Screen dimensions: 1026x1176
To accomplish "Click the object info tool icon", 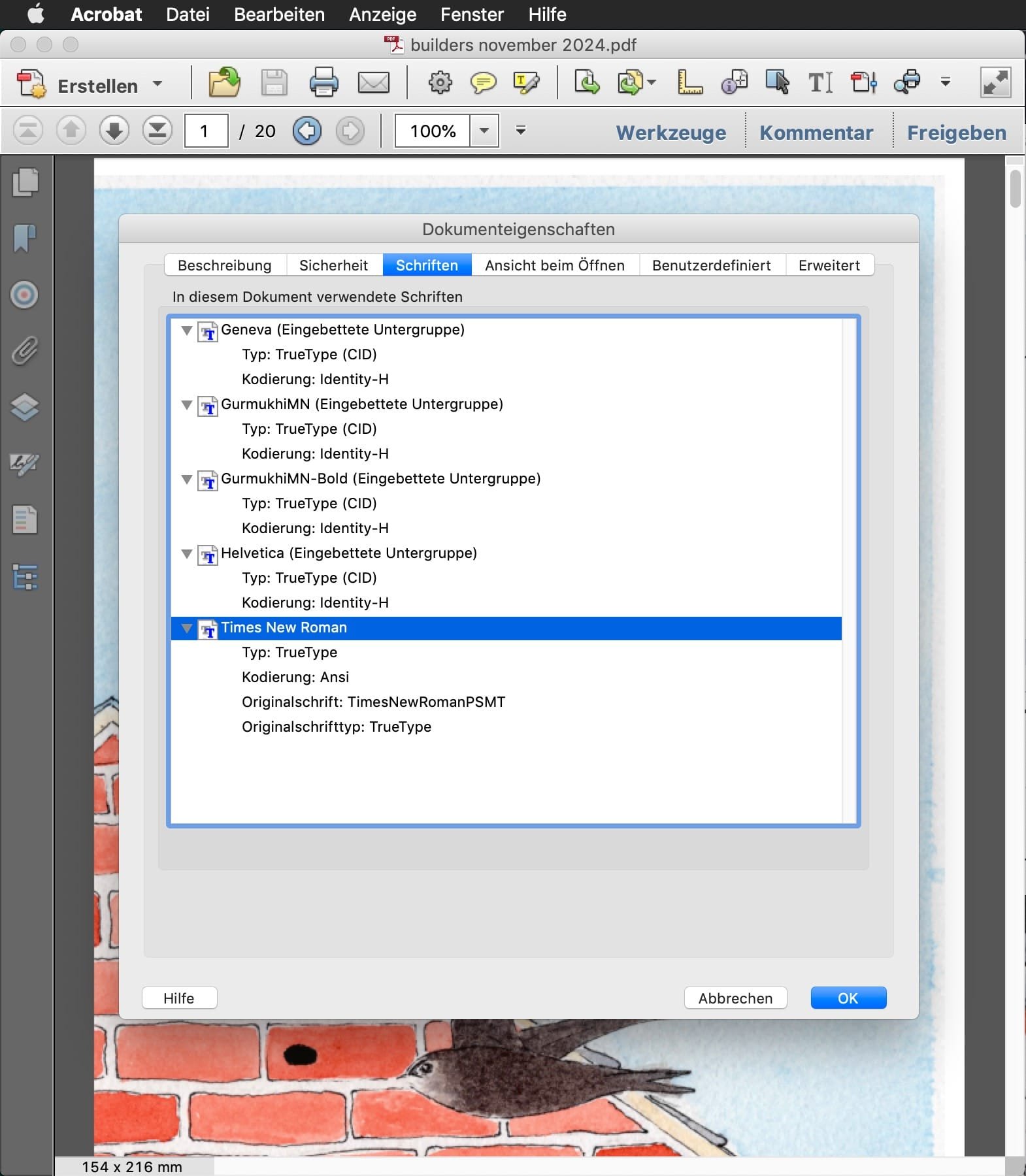I will point(735,83).
